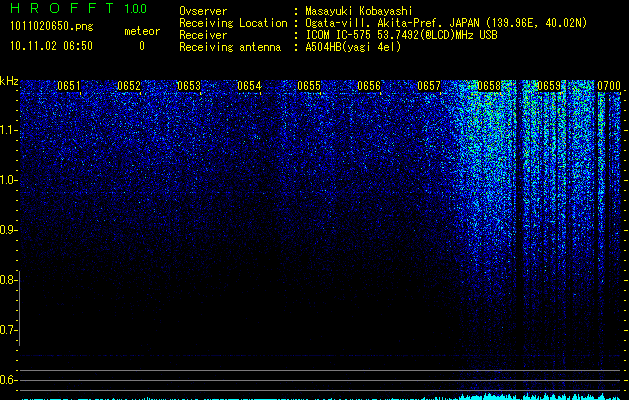The width and height of the screenshot is (629, 400).
Task: Click the 0700 time marker
Action: click(x=609, y=86)
